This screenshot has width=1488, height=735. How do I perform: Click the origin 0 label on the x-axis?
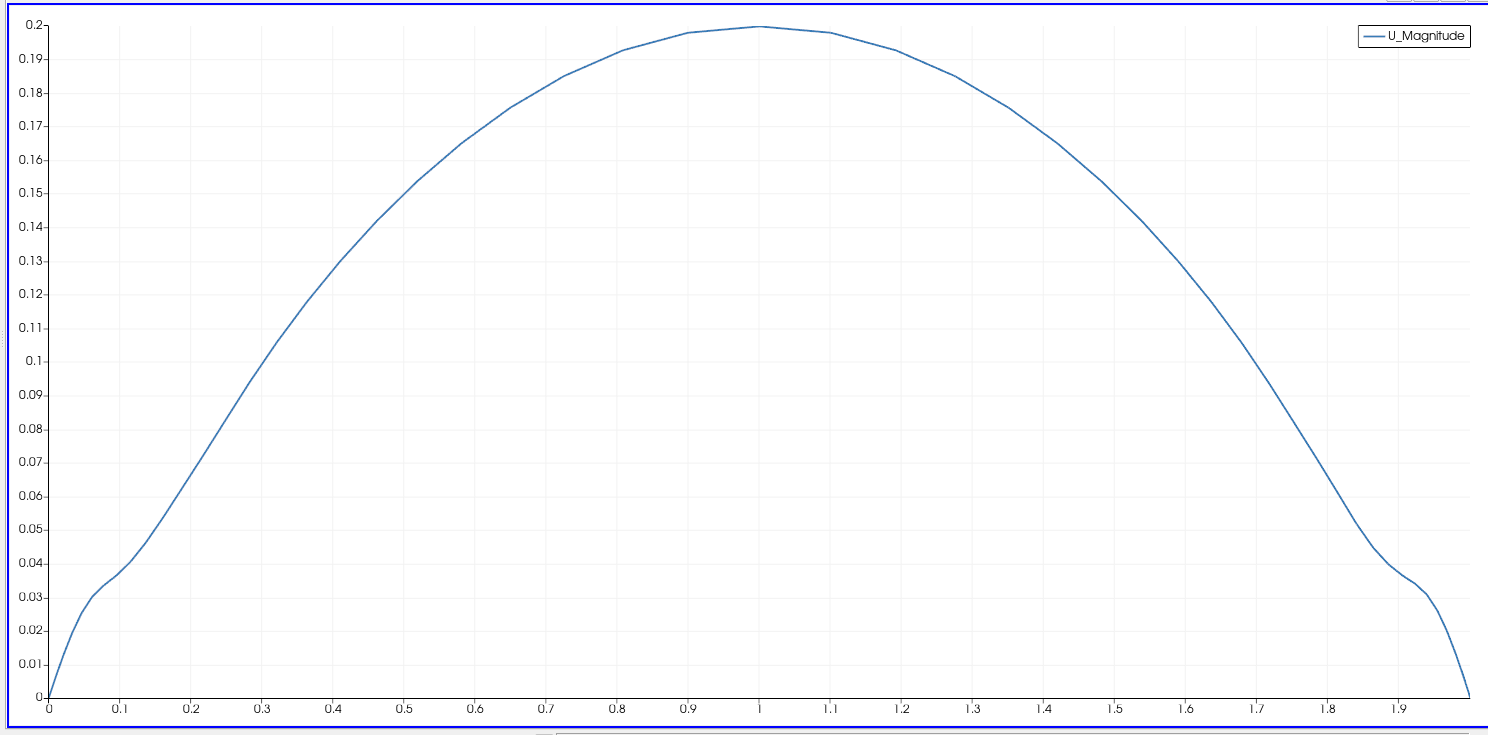click(x=48, y=709)
